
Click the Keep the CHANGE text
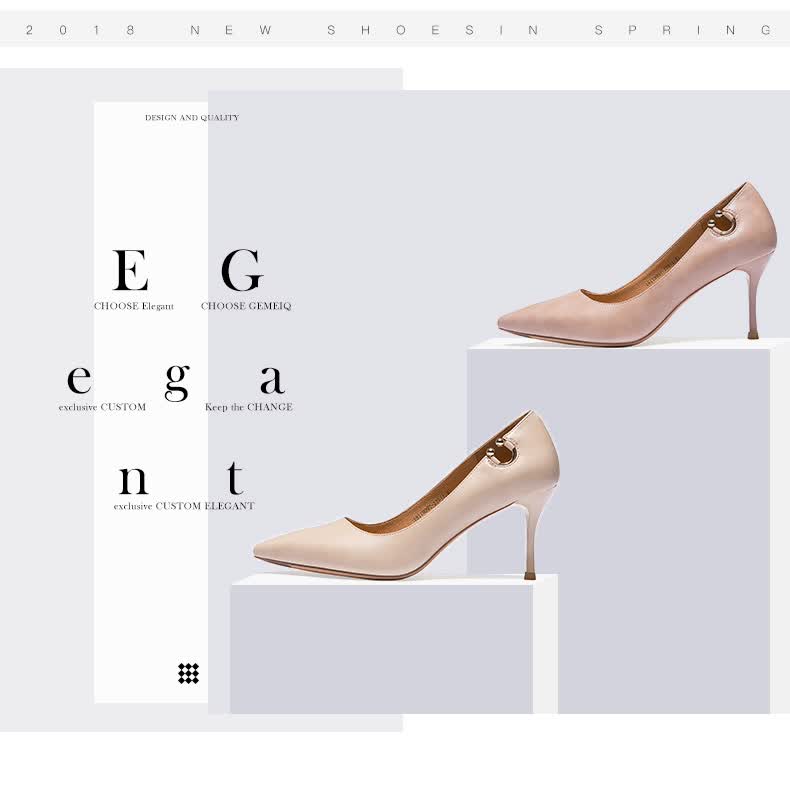[249, 407]
